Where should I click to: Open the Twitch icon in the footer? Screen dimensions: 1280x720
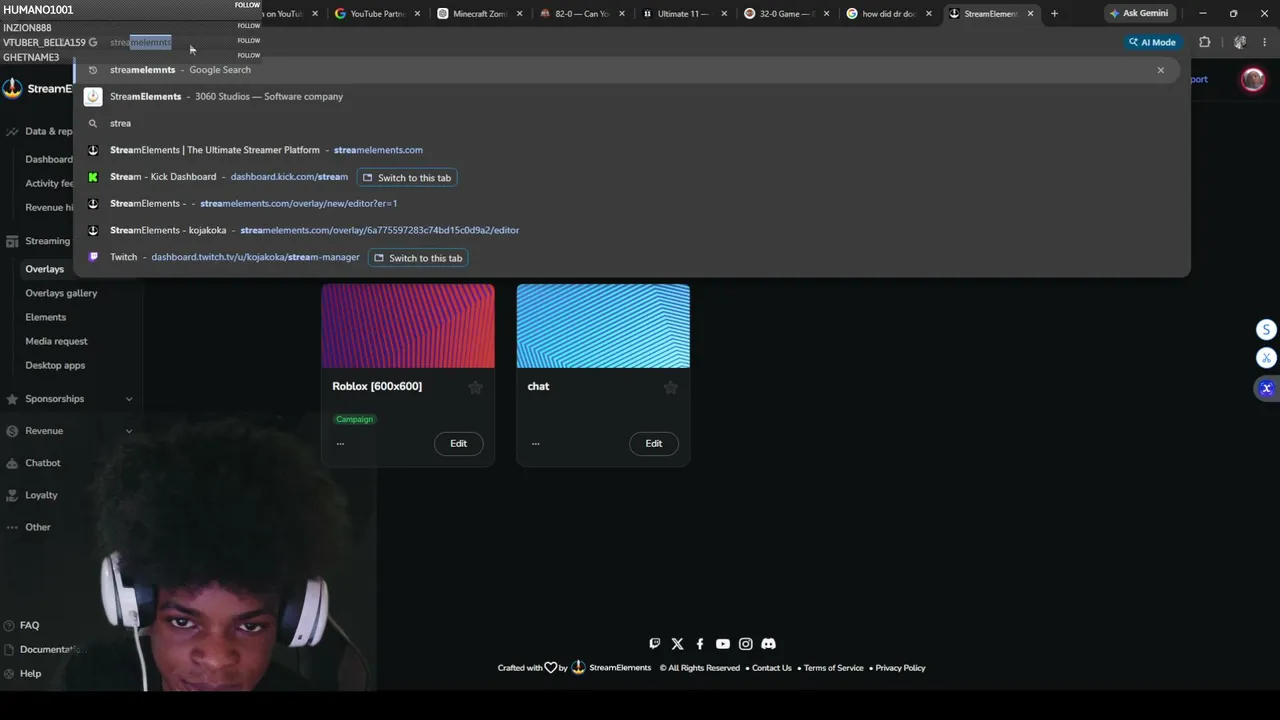click(x=655, y=644)
